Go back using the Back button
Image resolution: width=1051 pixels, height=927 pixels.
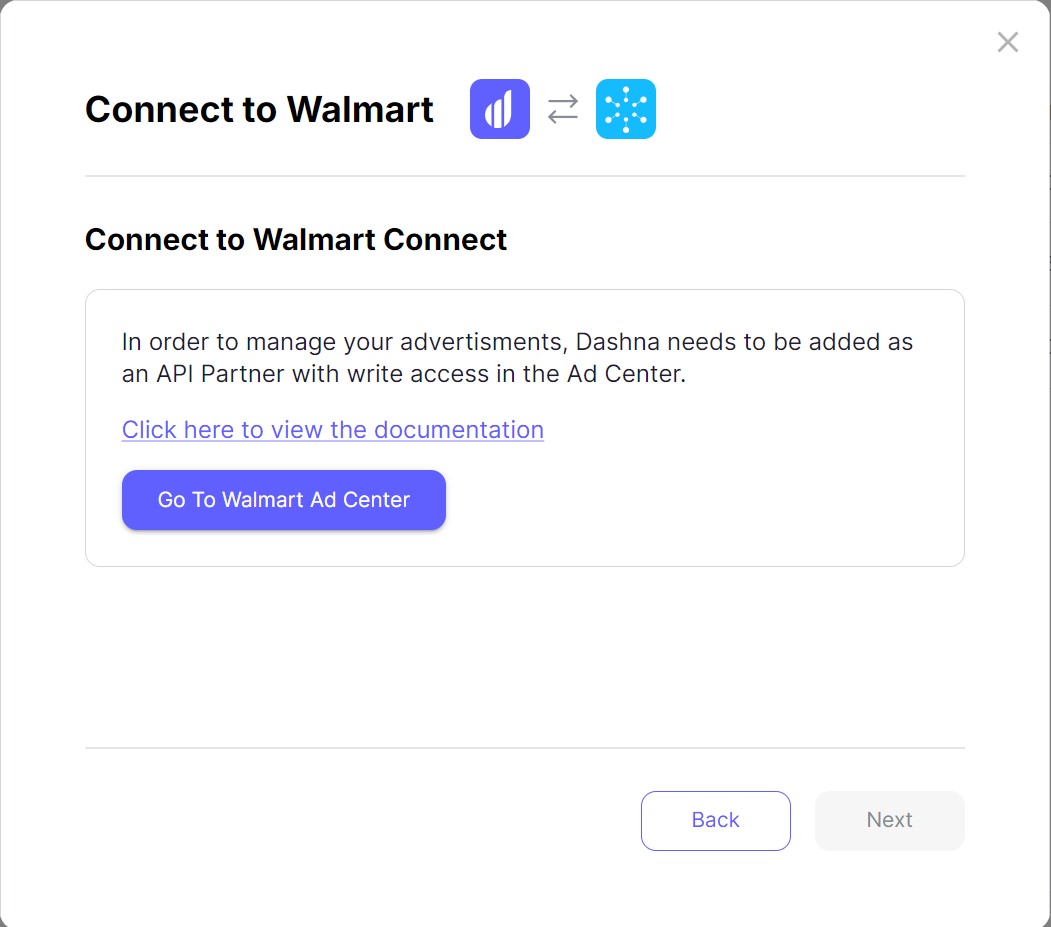[x=715, y=820]
